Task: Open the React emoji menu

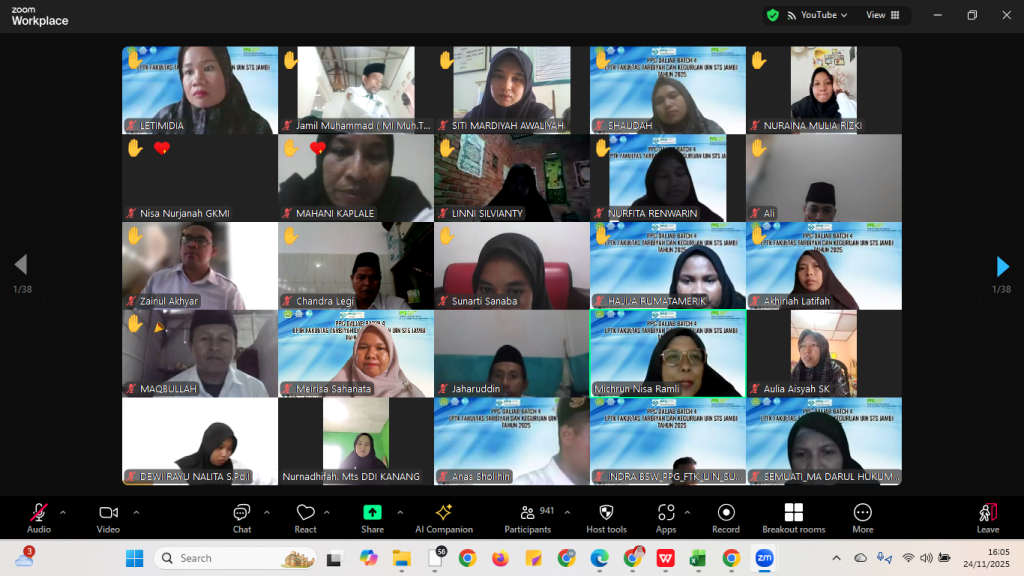Action: coord(305,517)
